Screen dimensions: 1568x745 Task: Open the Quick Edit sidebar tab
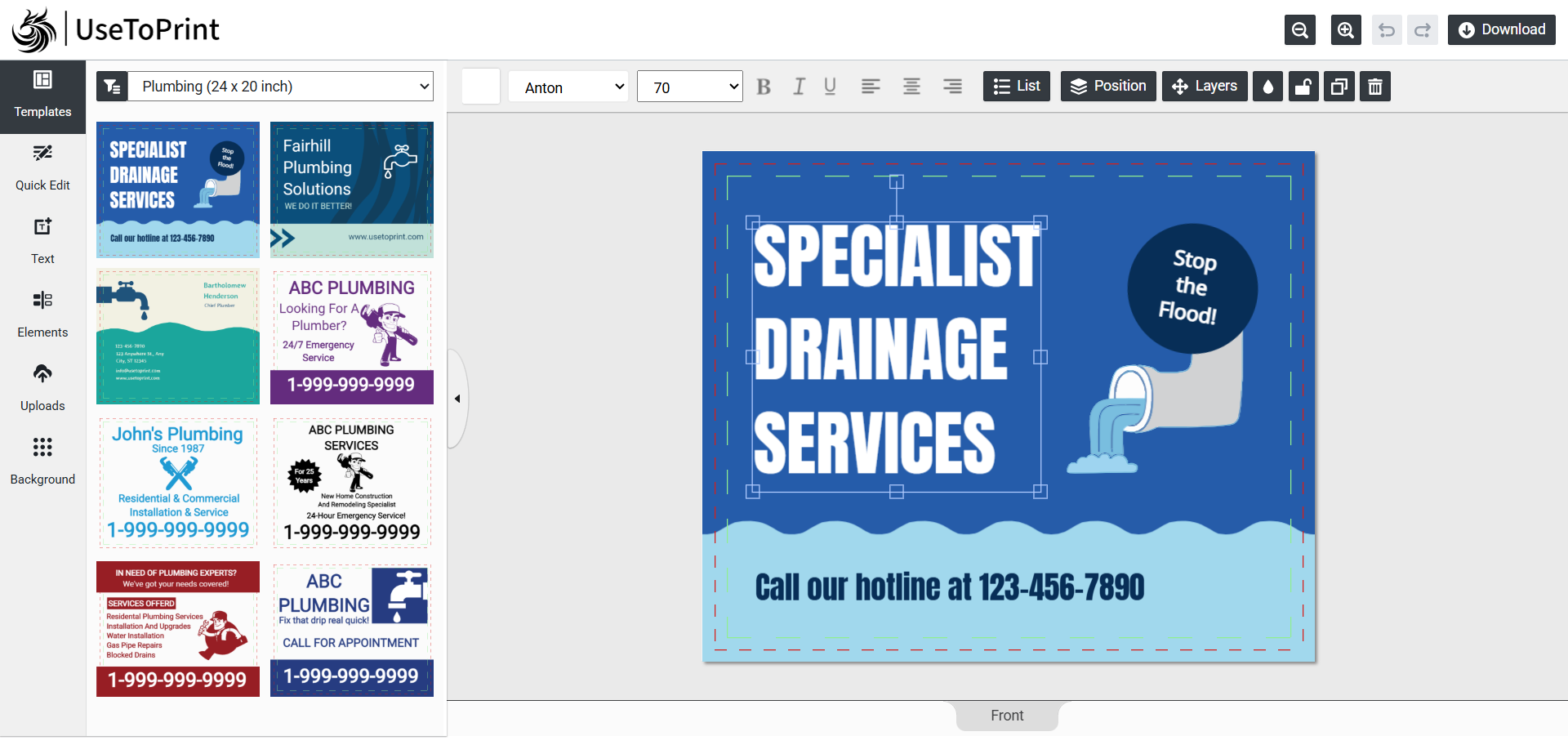[42, 168]
